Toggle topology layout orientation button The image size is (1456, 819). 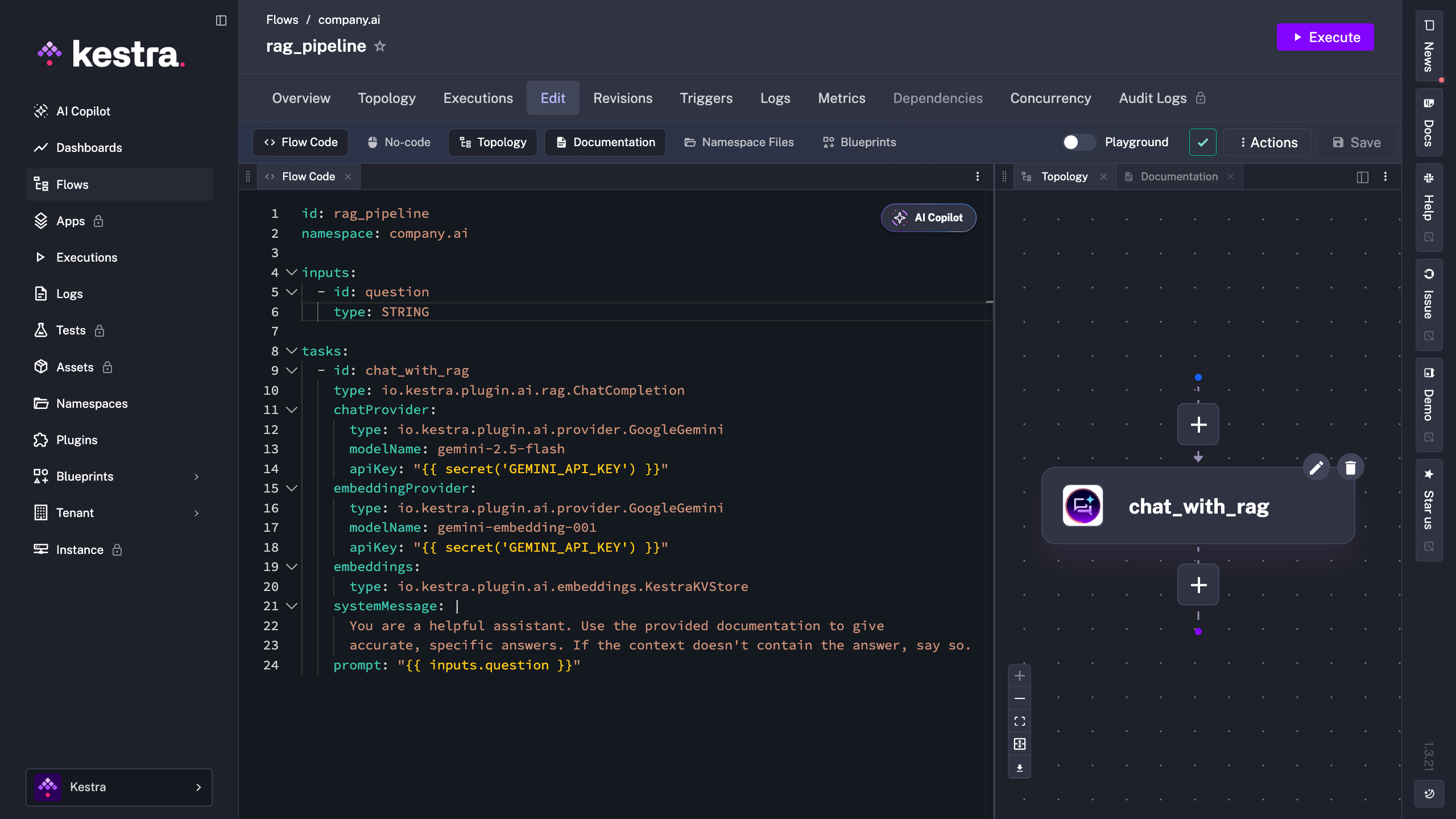pyautogui.click(x=1020, y=744)
